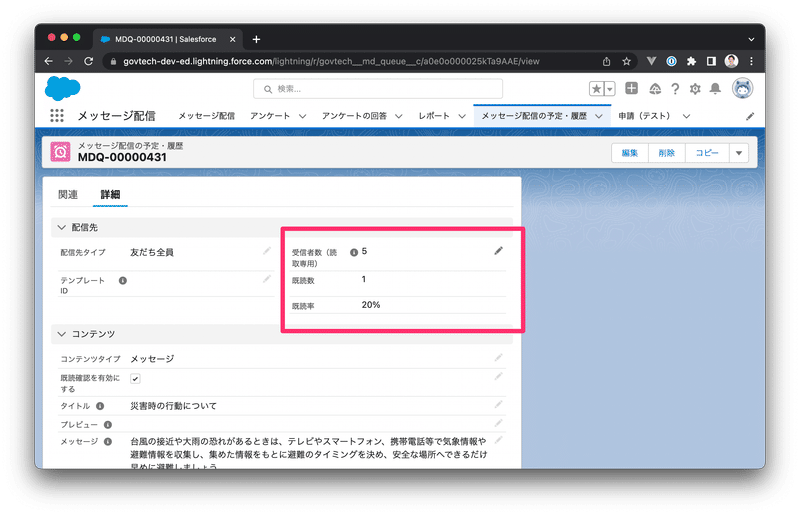Edit コンテンツタイプ field with pencil icon
The image size is (800, 515).
[498, 358]
